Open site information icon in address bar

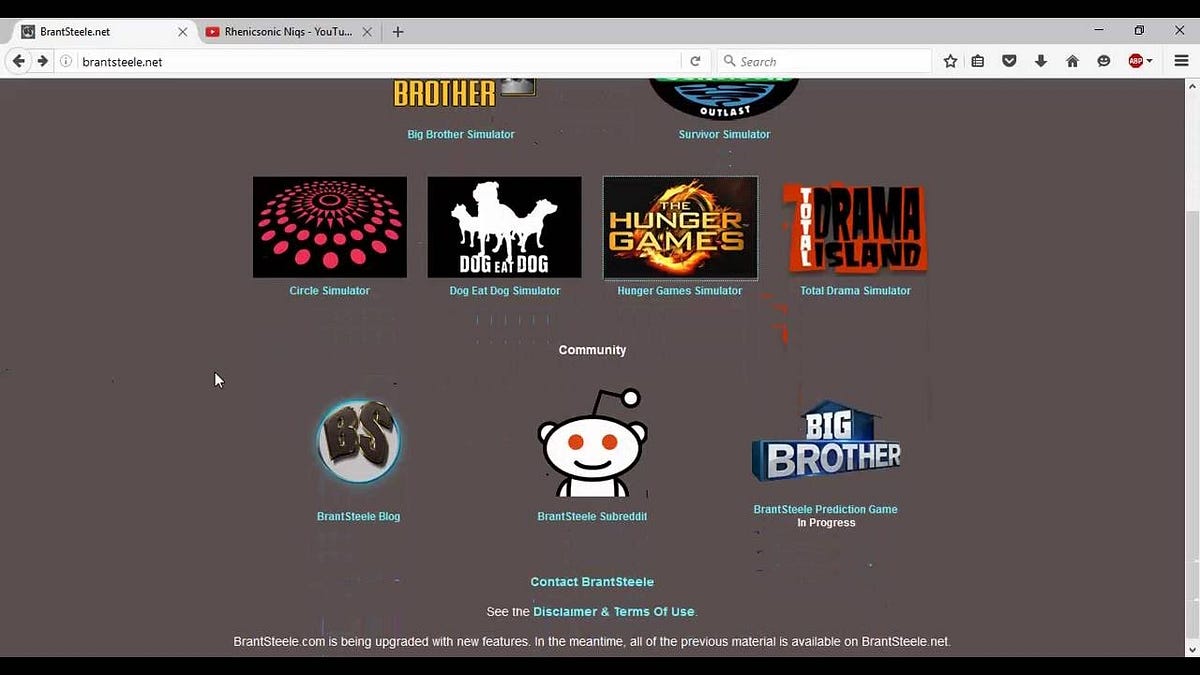[x=66, y=61]
